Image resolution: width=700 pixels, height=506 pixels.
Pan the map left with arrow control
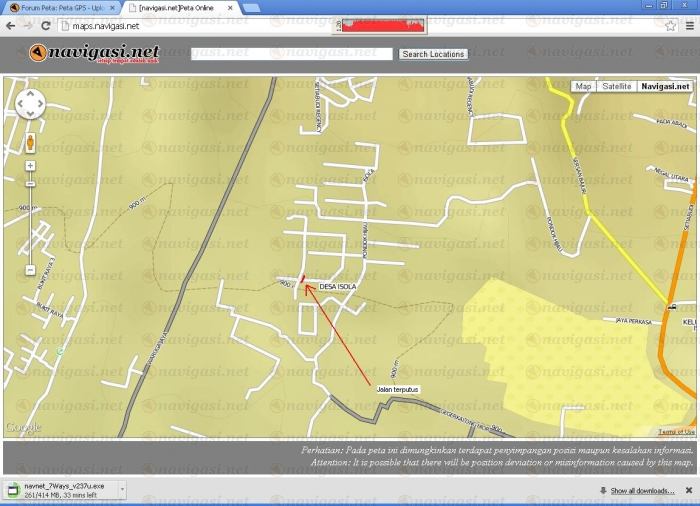[x=20, y=104]
